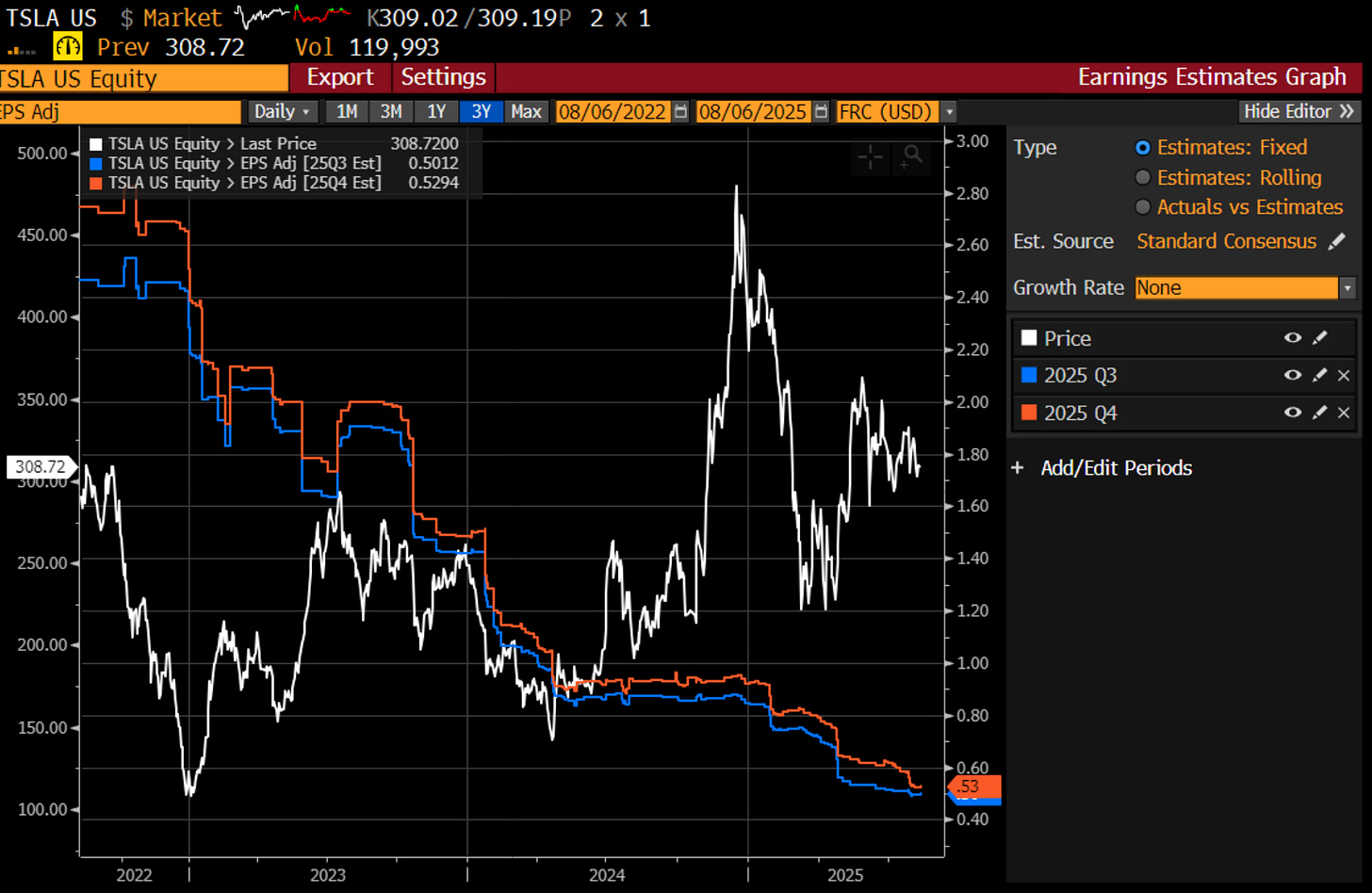Open the Daily periodicity dropdown
Image resolution: width=1372 pixels, height=893 pixels.
(x=282, y=111)
